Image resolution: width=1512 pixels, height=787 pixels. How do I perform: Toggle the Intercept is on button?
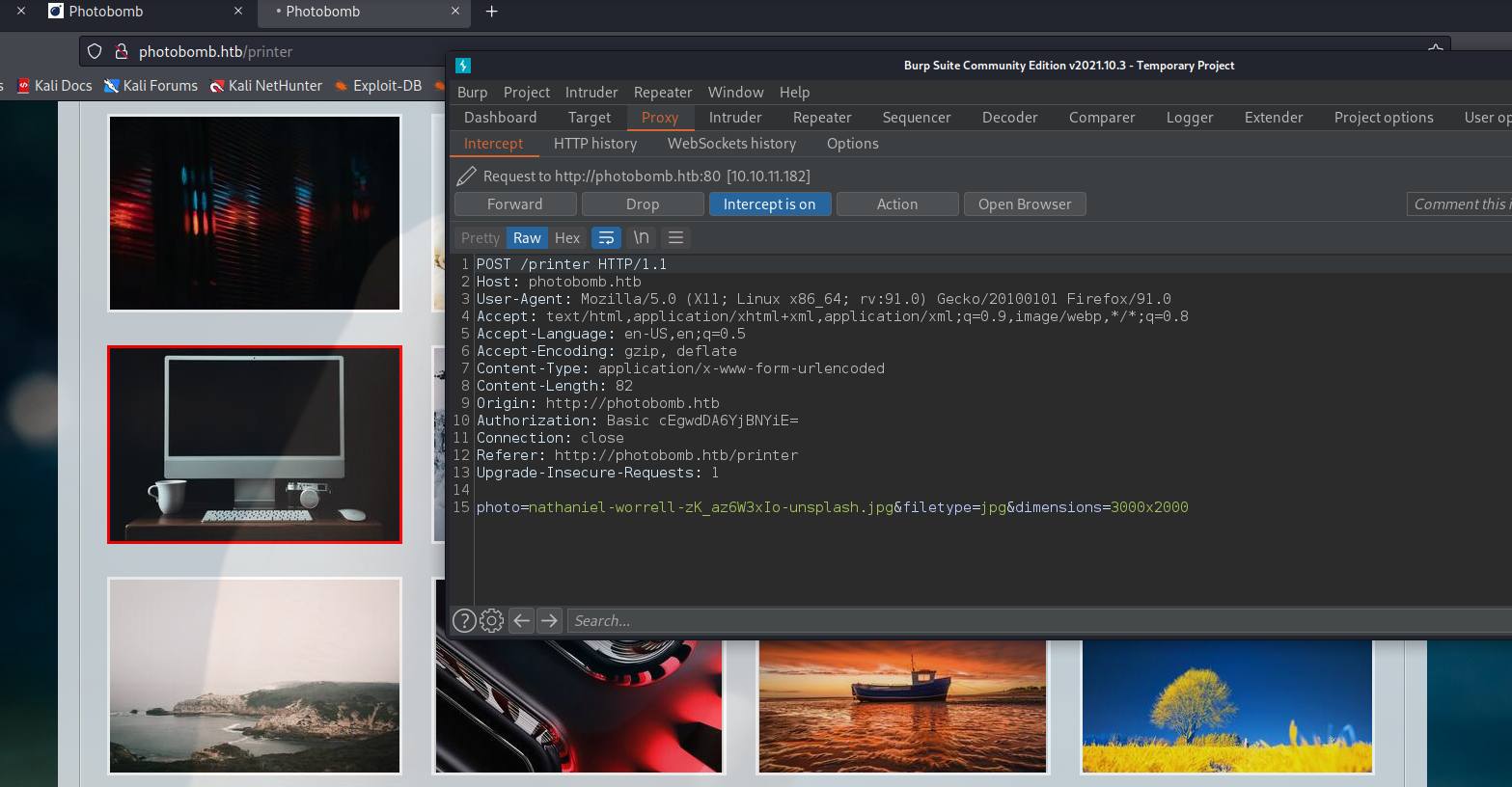770,204
